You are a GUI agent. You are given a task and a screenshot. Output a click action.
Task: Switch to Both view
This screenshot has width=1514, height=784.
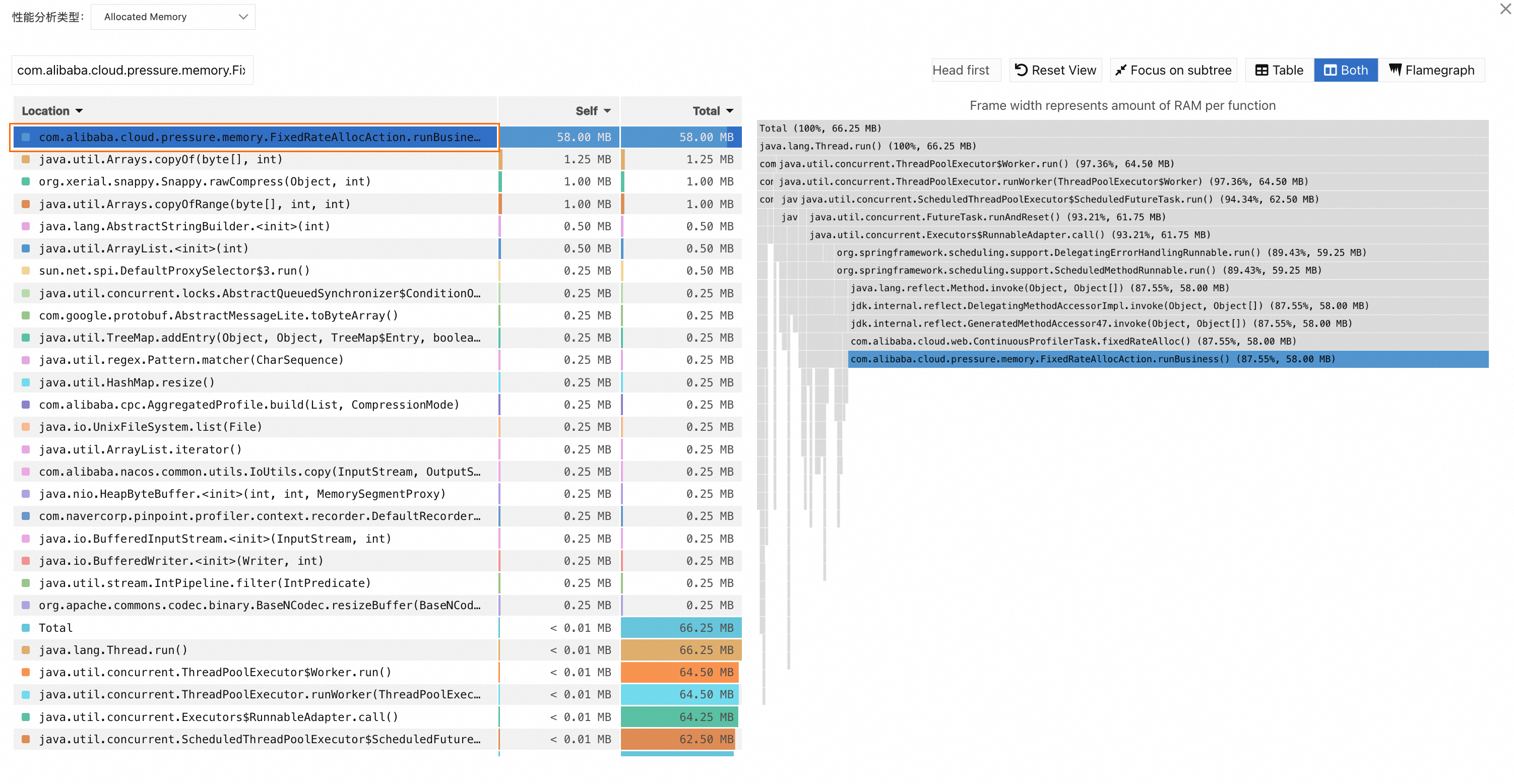(1346, 70)
